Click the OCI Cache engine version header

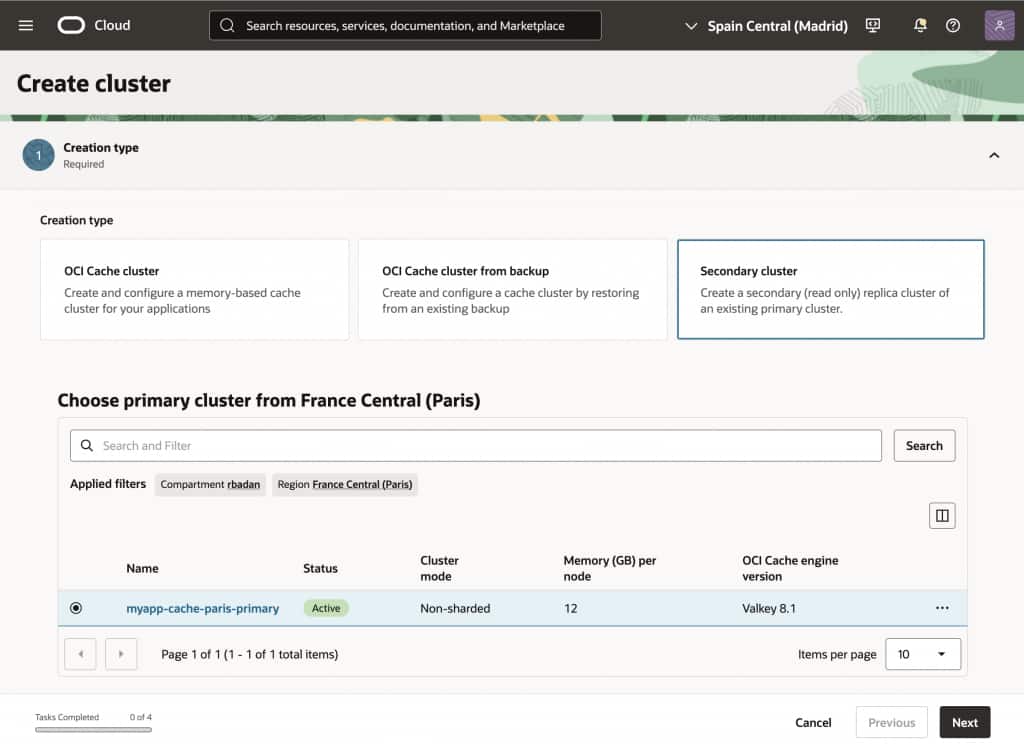pos(790,568)
